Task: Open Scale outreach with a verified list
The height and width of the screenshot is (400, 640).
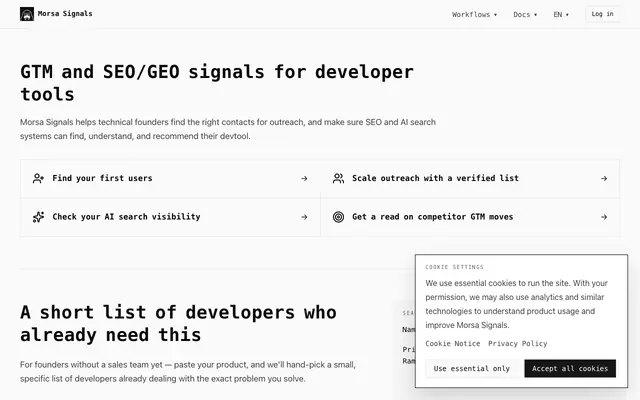Action: click(x=470, y=178)
